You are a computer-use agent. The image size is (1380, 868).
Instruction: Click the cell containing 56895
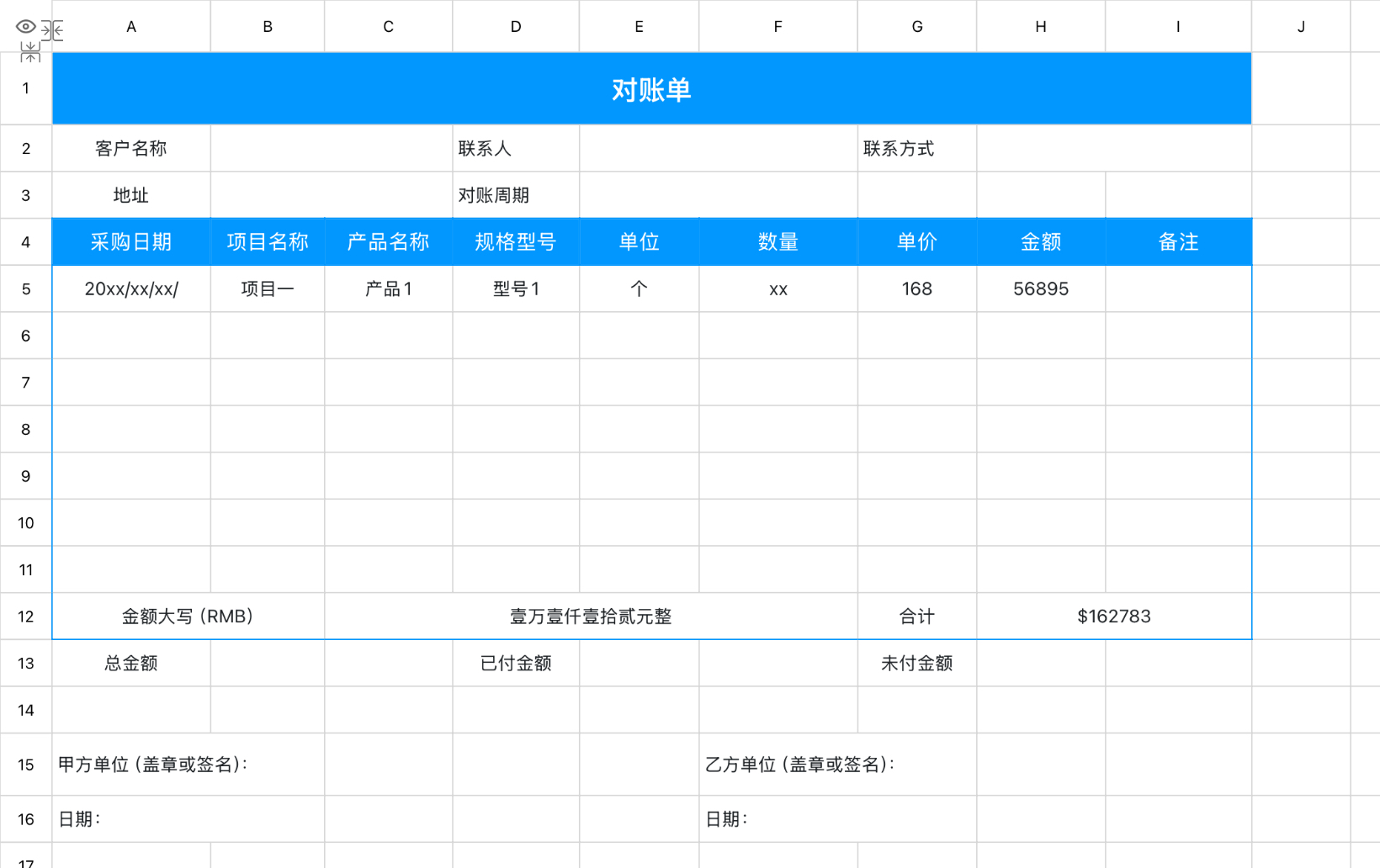click(1040, 288)
